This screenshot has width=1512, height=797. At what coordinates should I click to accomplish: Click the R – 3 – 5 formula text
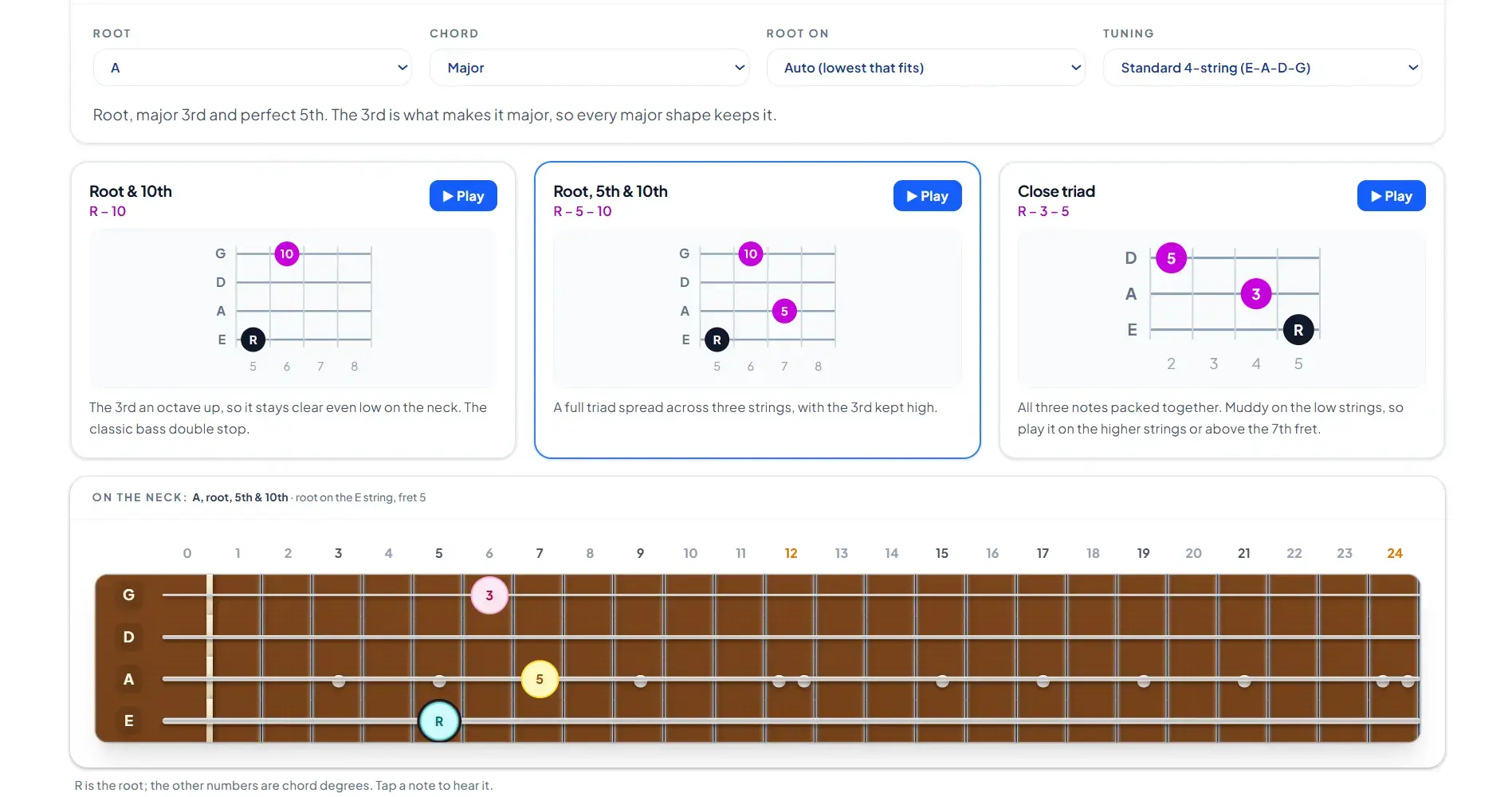[1043, 211]
